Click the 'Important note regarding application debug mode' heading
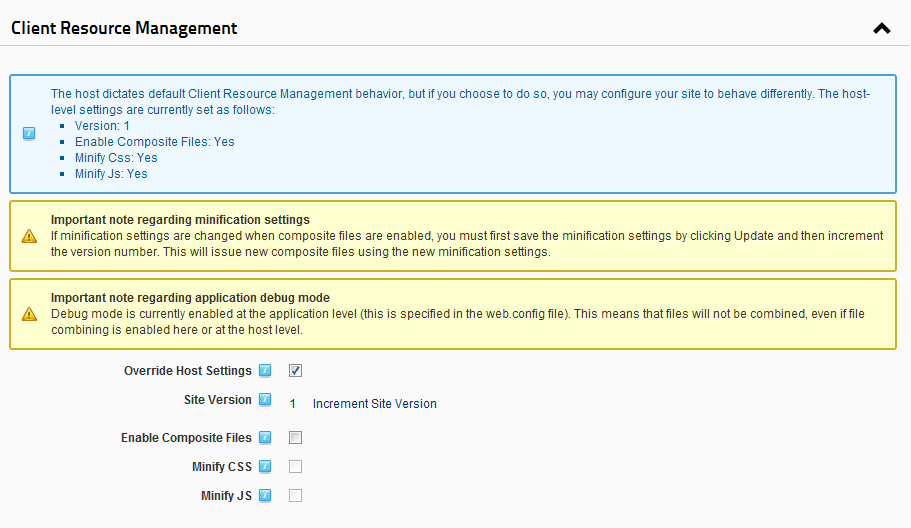911x528 pixels. point(190,298)
